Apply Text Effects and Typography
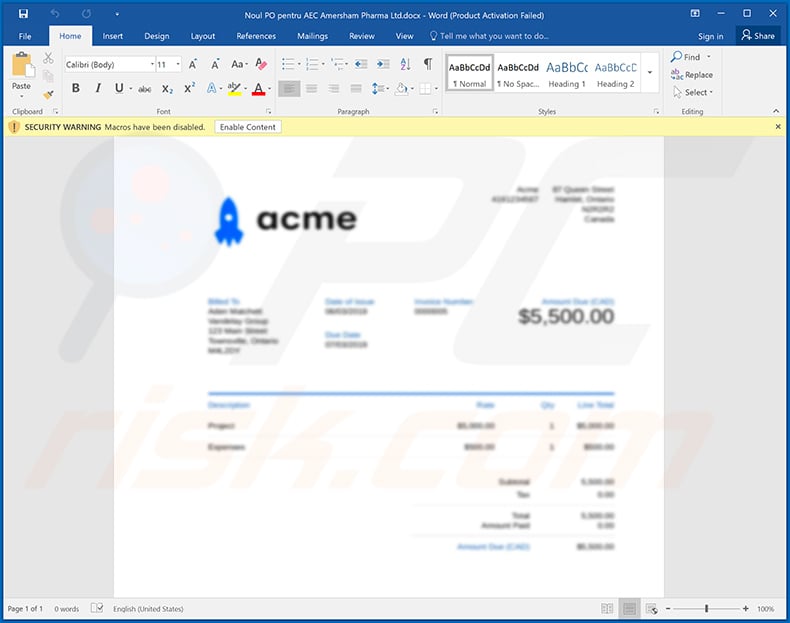The height and width of the screenshot is (623, 790). pos(212,89)
